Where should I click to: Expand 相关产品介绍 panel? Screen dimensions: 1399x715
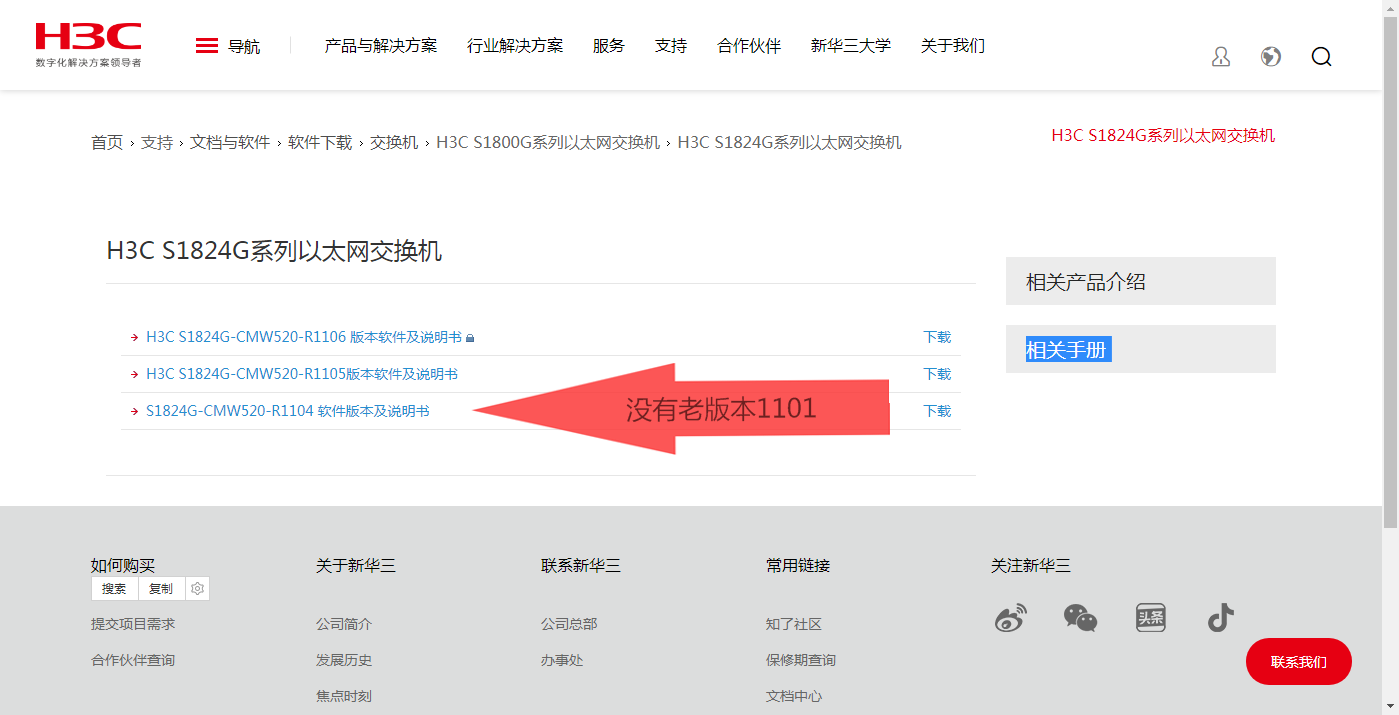point(1141,281)
